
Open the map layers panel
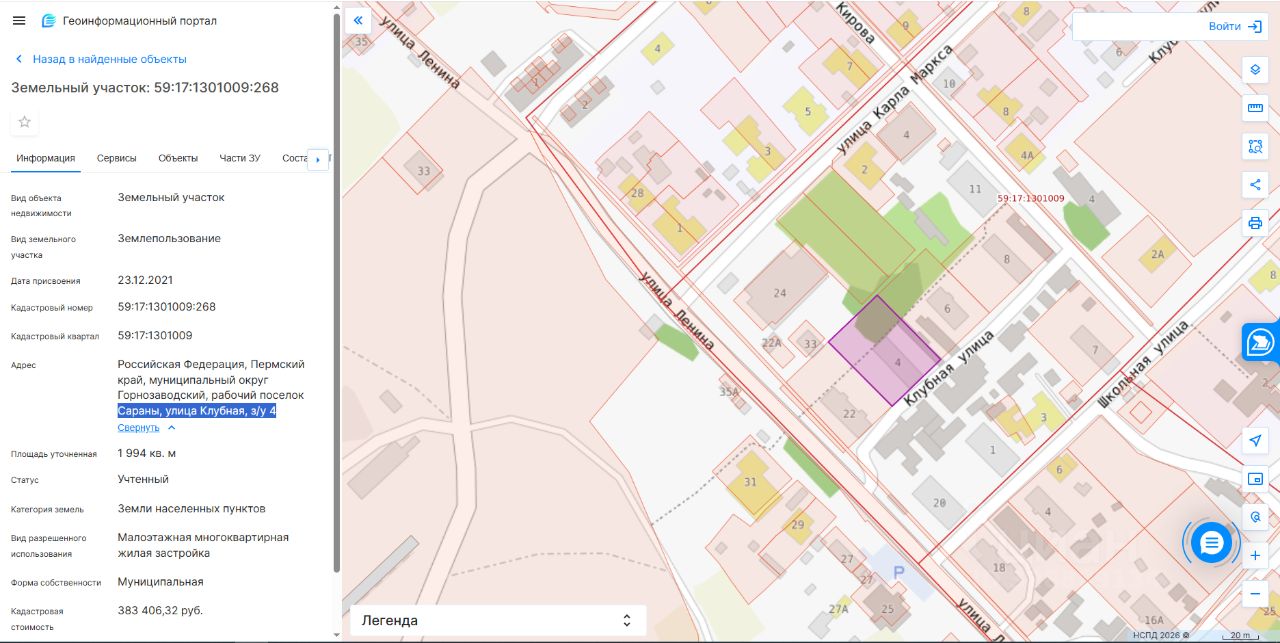[1255, 70]
